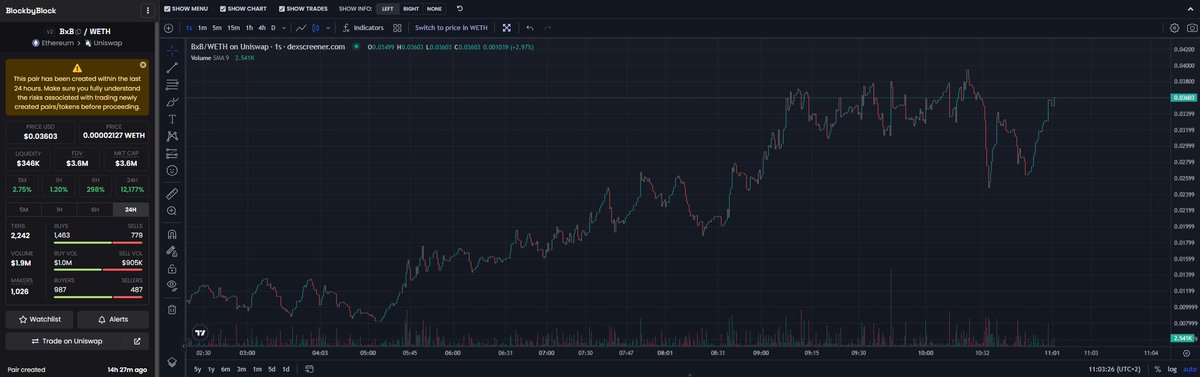Expand the interval dropdown arrow
This screenshot has width=1200, height=377.
pyautogui.click(x=284, y=28)
